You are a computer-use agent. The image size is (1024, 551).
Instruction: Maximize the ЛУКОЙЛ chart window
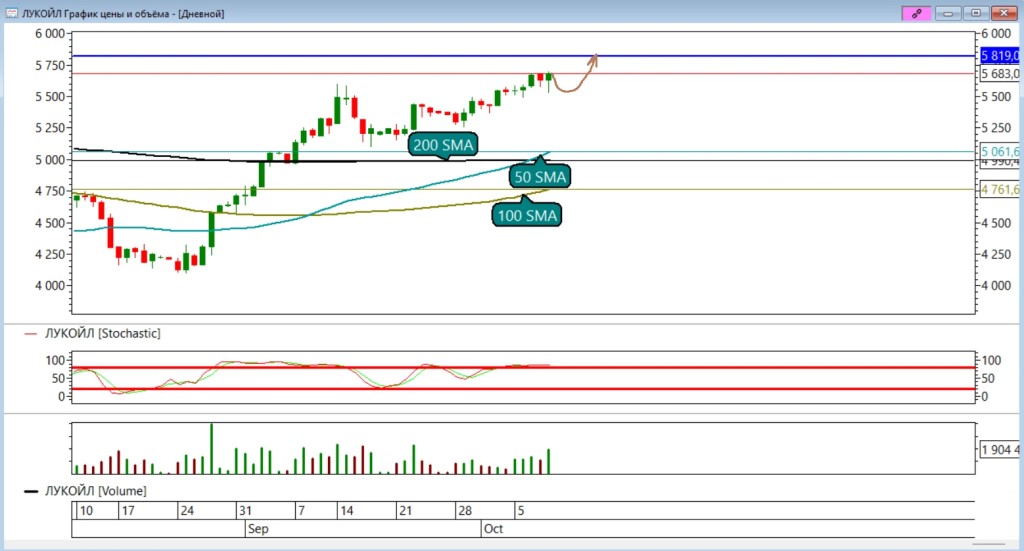[x=976, y=13]
